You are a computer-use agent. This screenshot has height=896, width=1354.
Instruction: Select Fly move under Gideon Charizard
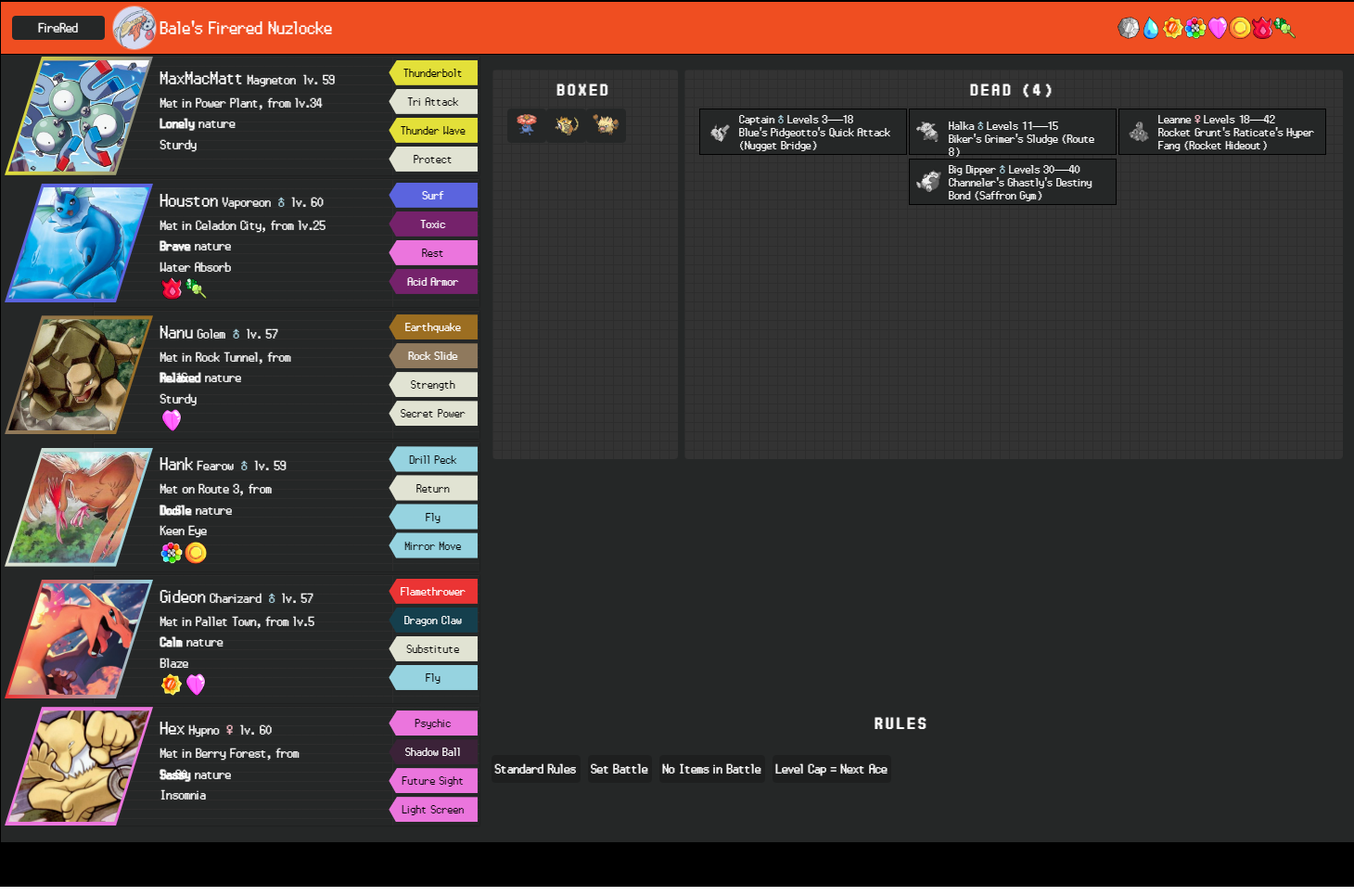point(433,678)
